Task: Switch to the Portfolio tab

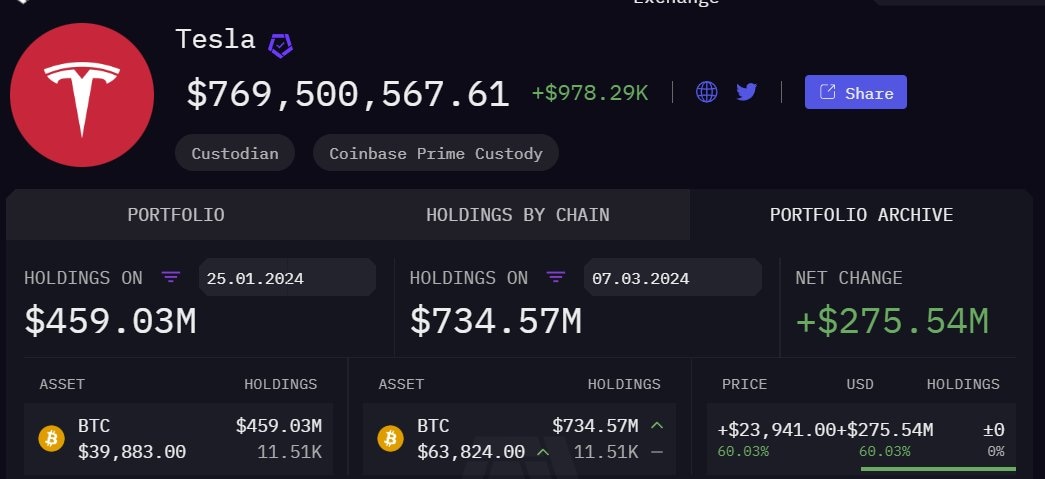Action: click(x=176, y=215)
